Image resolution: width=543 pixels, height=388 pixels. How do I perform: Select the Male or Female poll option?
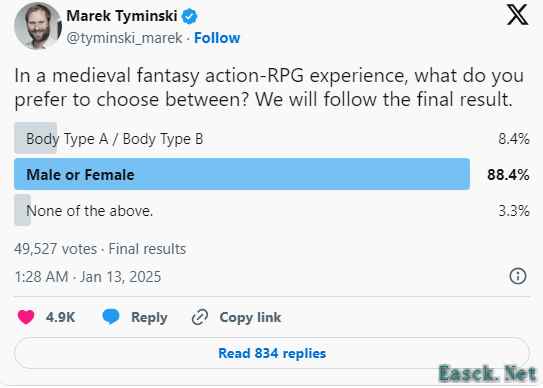(272, 174)
